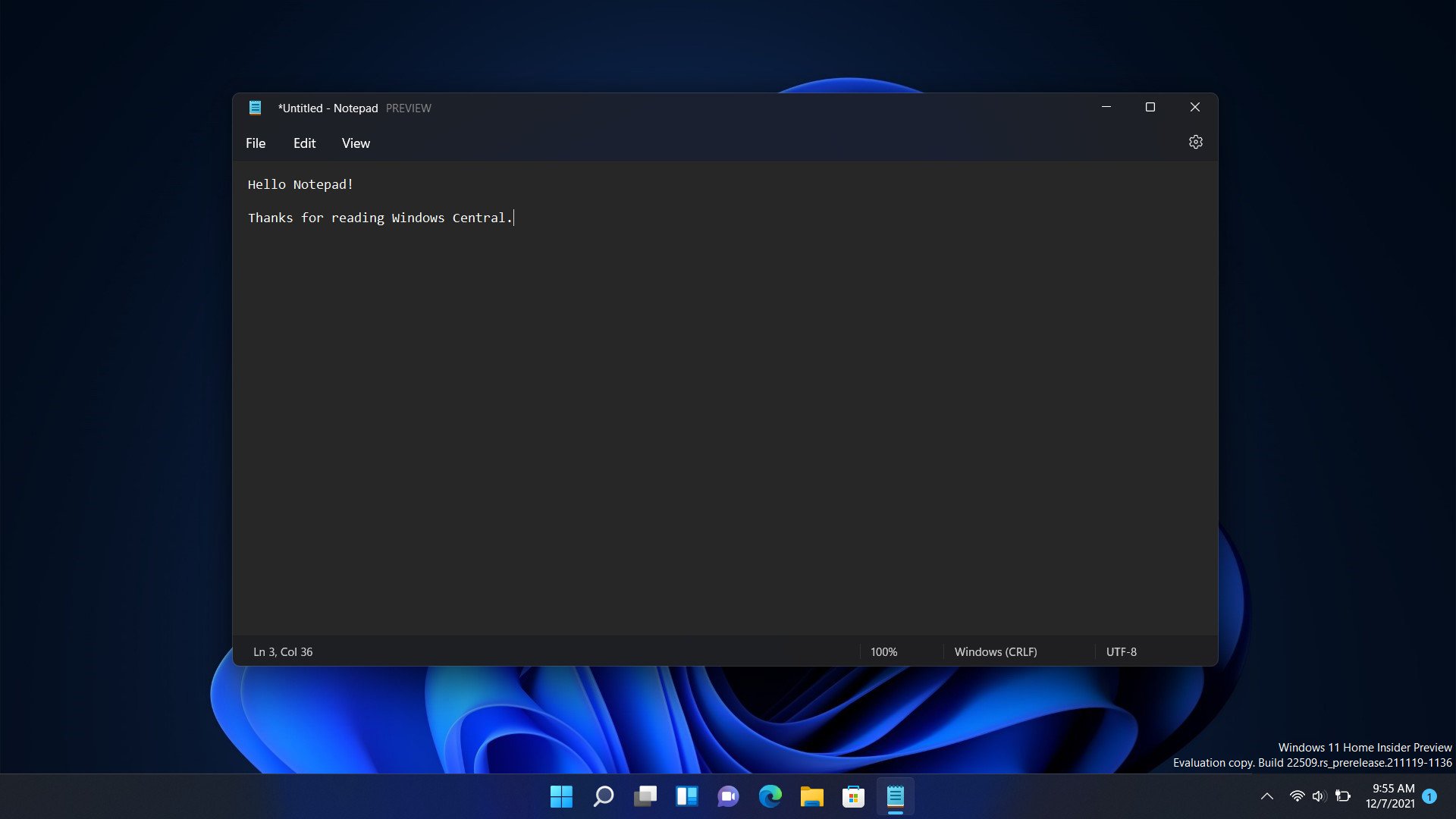Expand hidden icons in the system tray
Screen dimensions: 1456x819
point(1266,796)
